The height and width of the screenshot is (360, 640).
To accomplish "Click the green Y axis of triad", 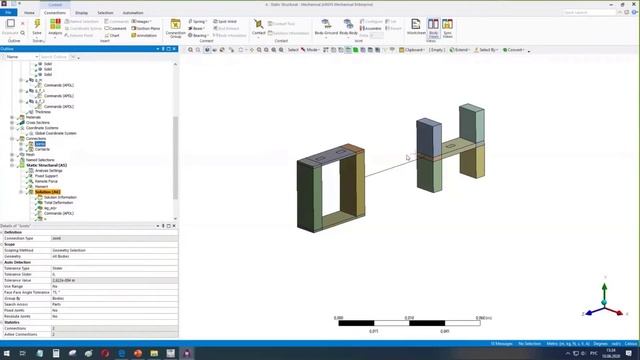I will (x=604, y=291).
